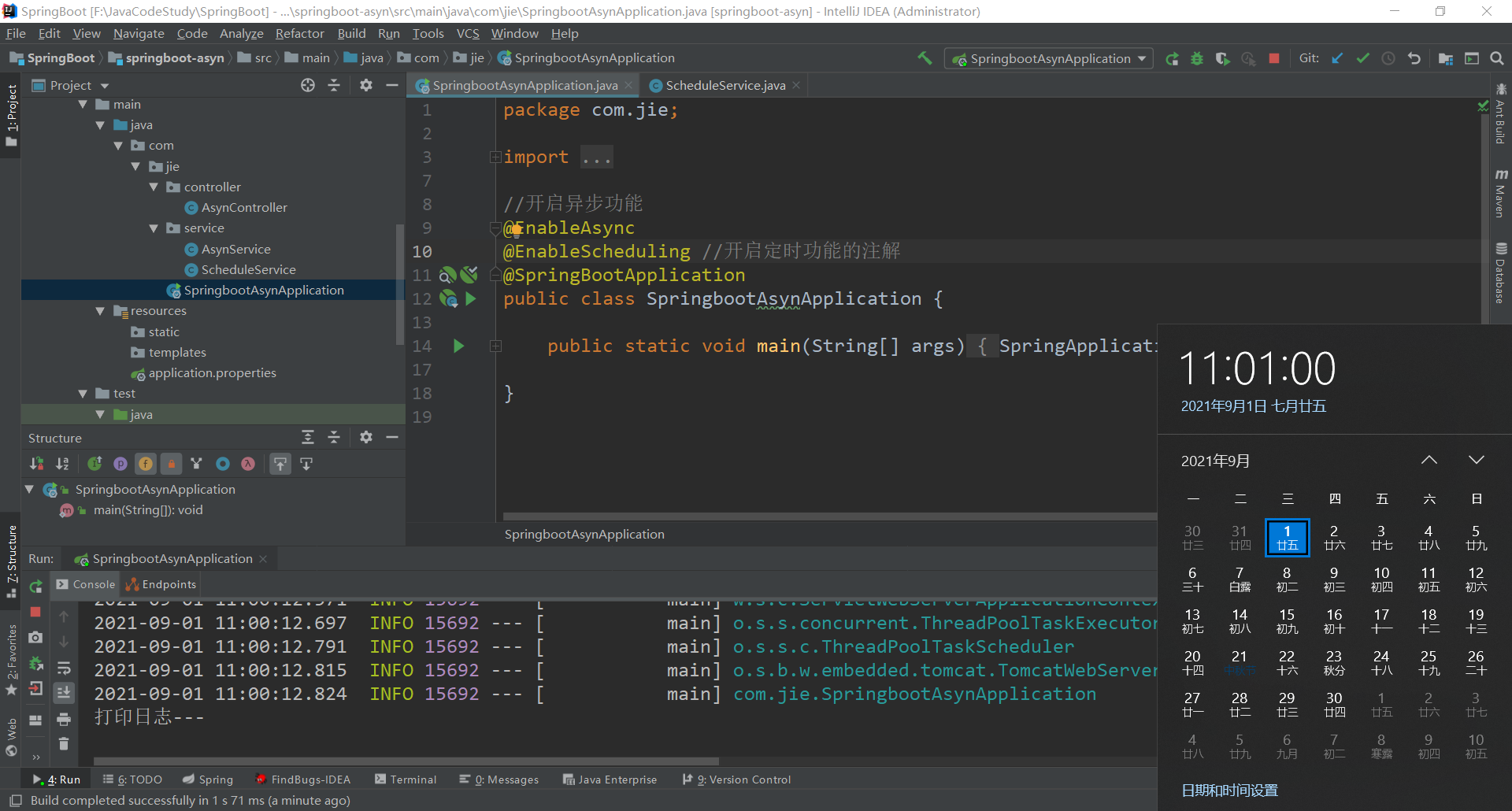The height and width of the screenshot is (811, 1512).
Task: Switch to the ScheduleService.java editor tab
Action: (724, 86)
